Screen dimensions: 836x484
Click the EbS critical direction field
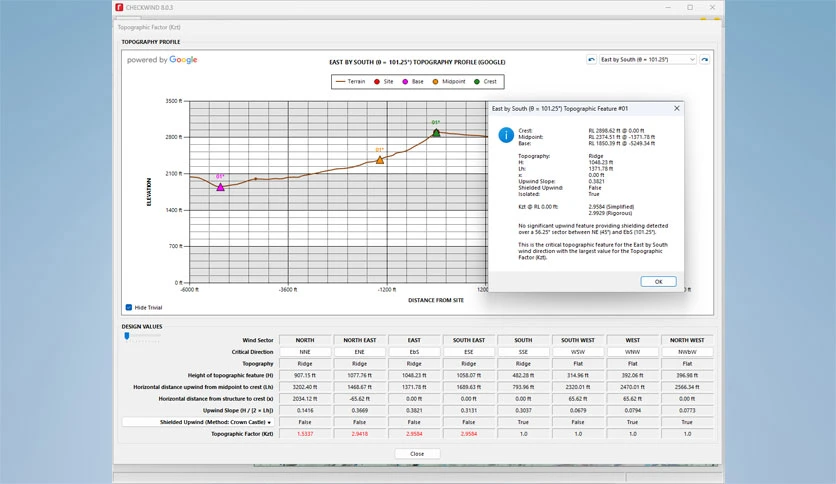pos(414,352)
